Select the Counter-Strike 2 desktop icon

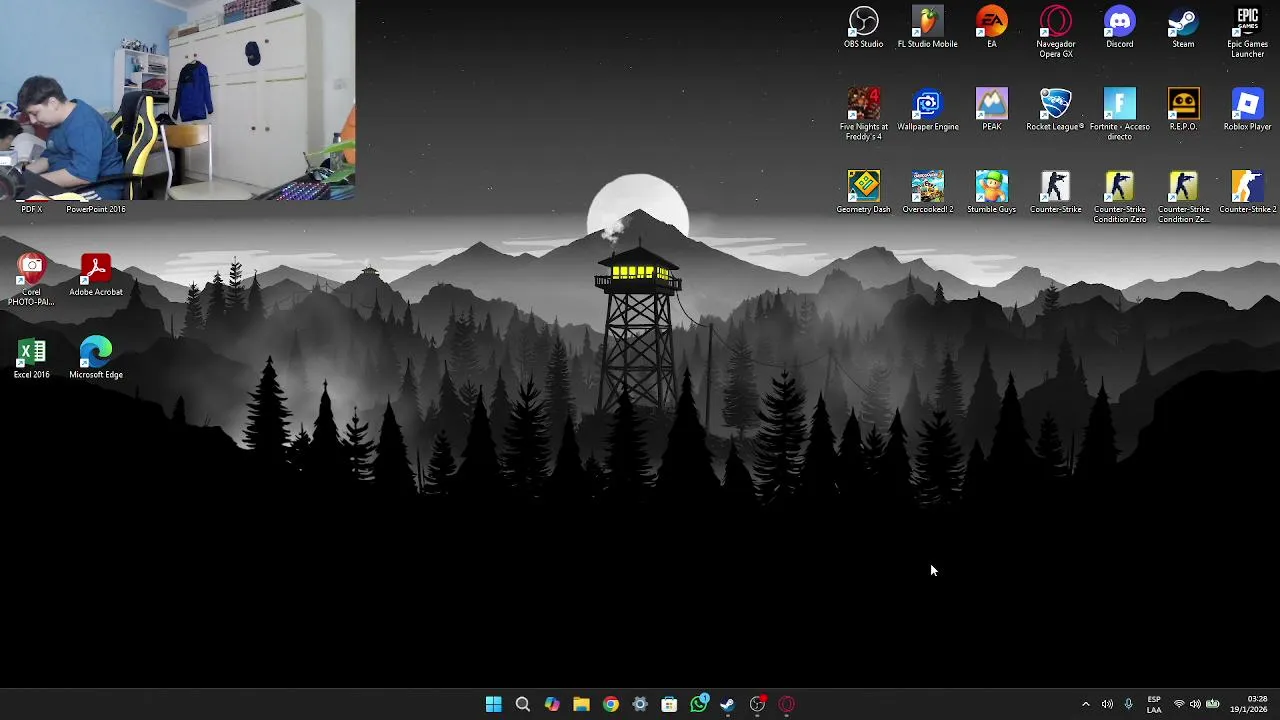(1247, 192)
